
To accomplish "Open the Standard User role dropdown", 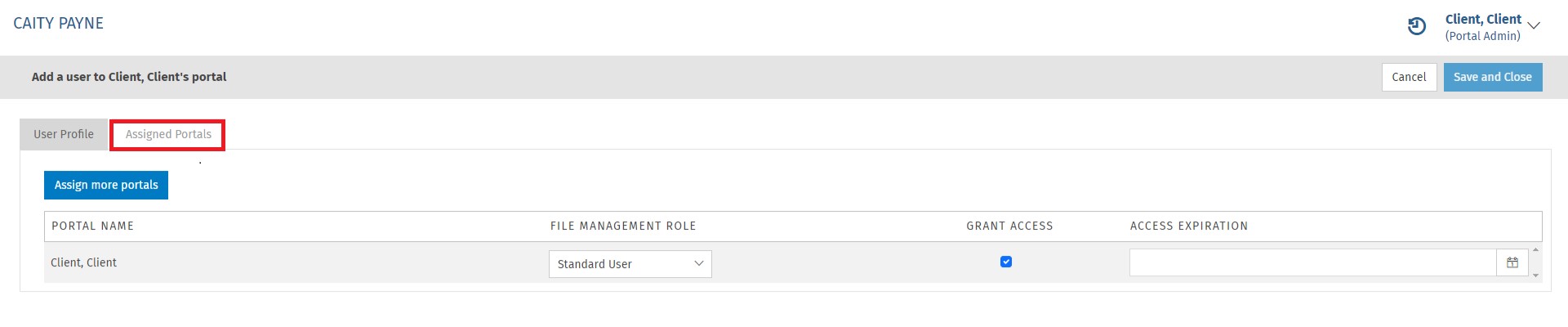I will [630, 264].
